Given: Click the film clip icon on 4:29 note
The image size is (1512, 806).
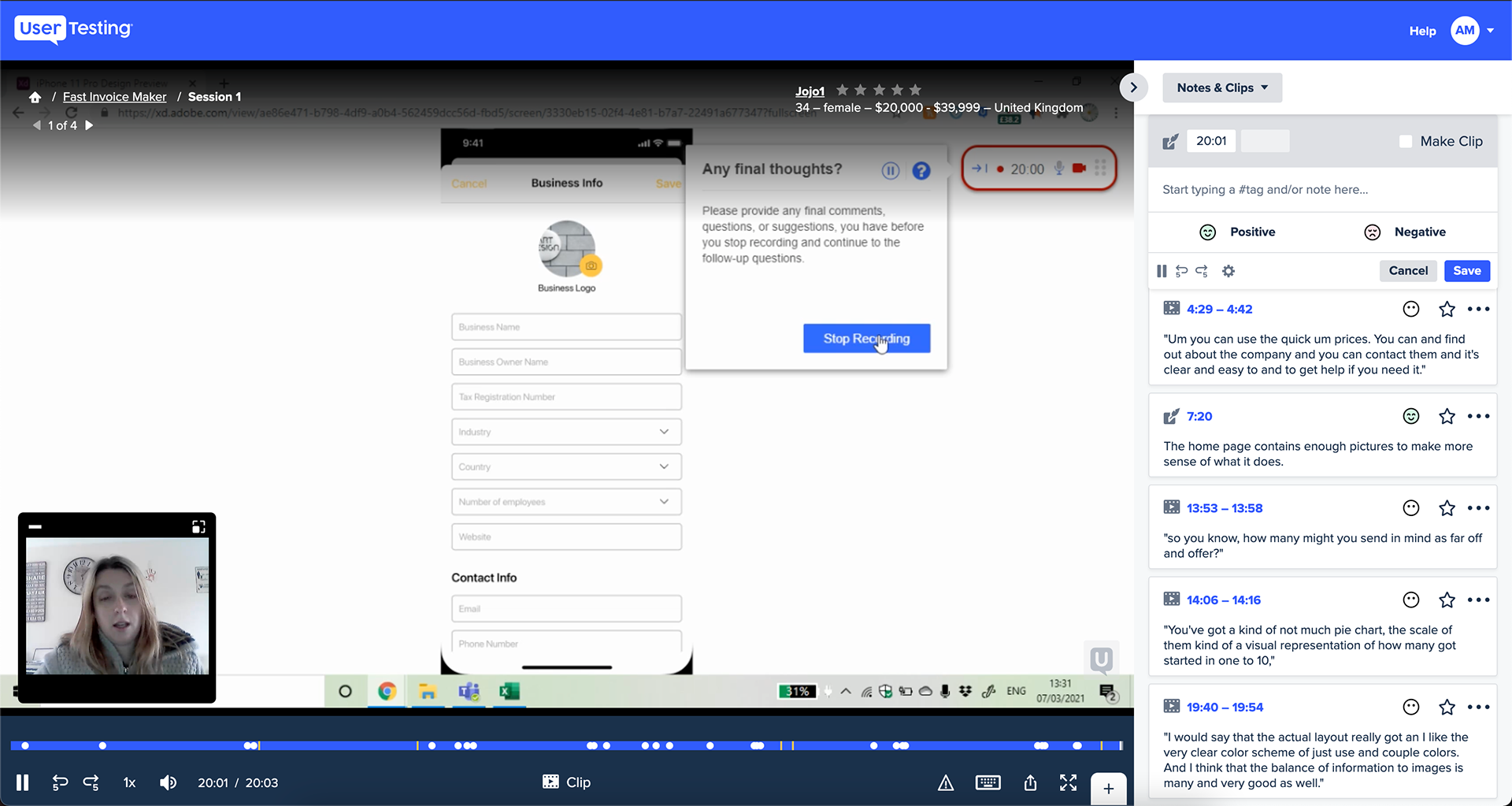Looking at the screenshot, I should pos(1172,308).
